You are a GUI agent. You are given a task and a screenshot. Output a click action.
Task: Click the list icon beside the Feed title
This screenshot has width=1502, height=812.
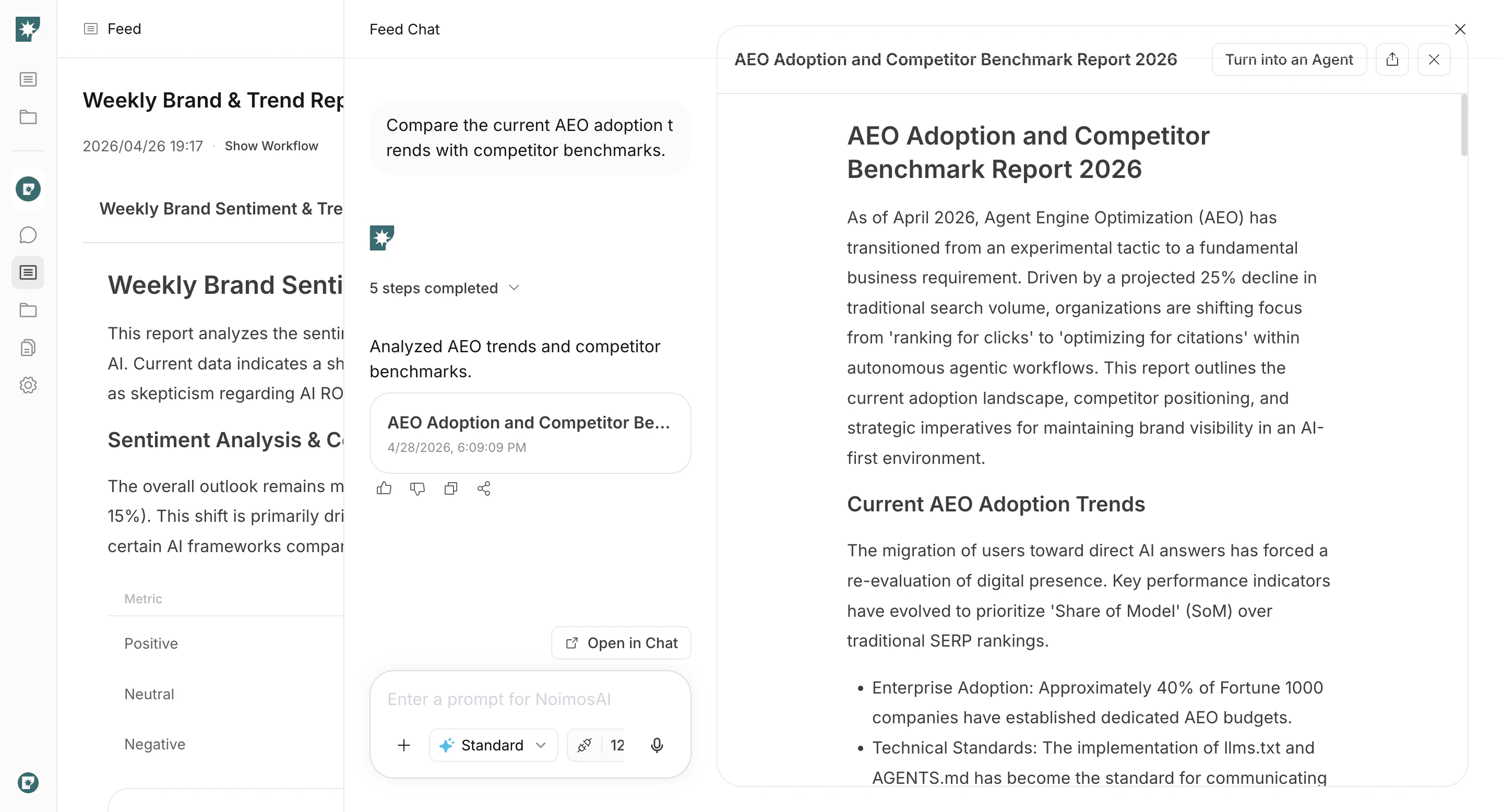point(91,29)
